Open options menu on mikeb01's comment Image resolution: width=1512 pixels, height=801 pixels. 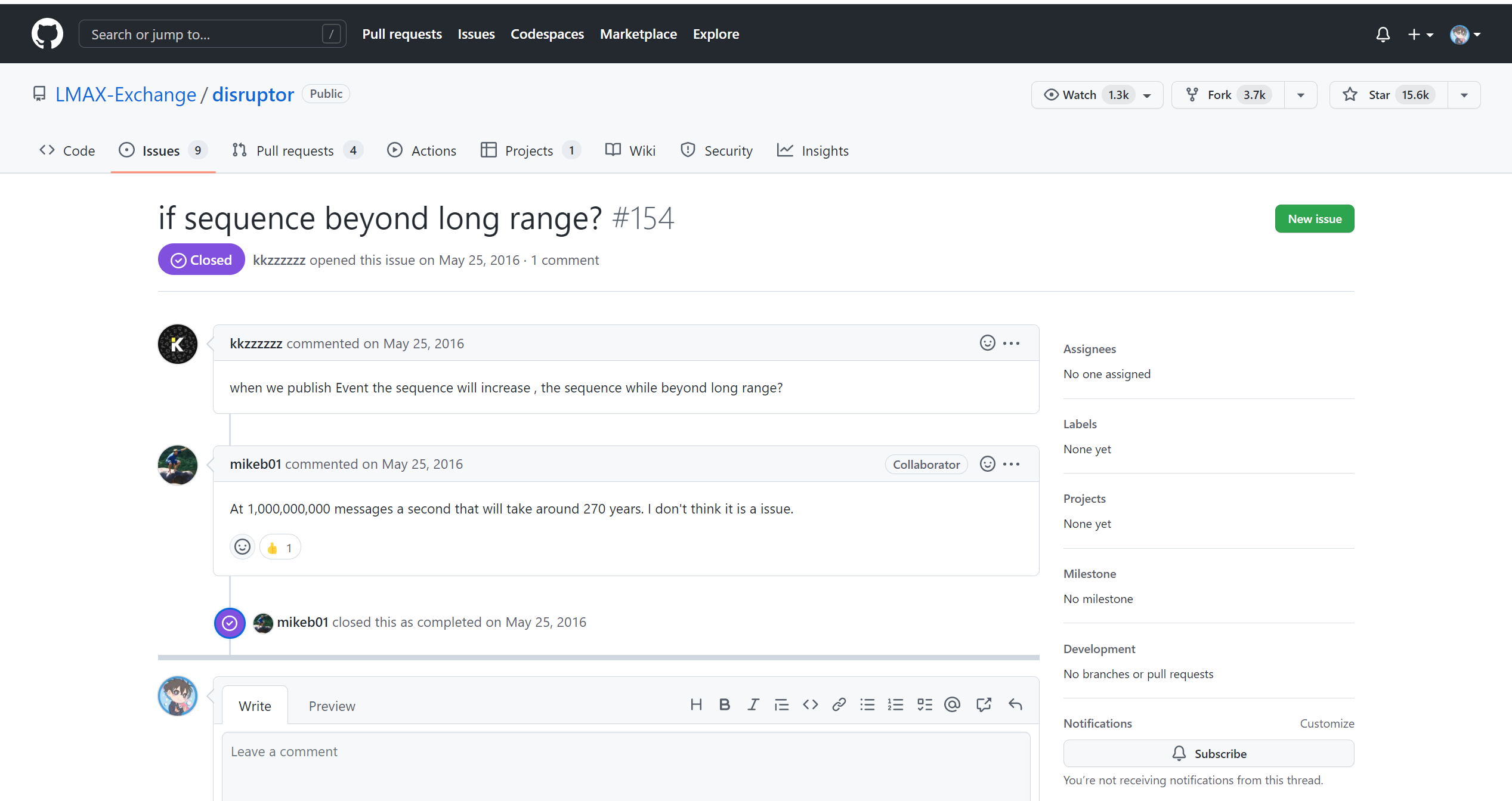pyautogui.click(x=1011, y=464)
